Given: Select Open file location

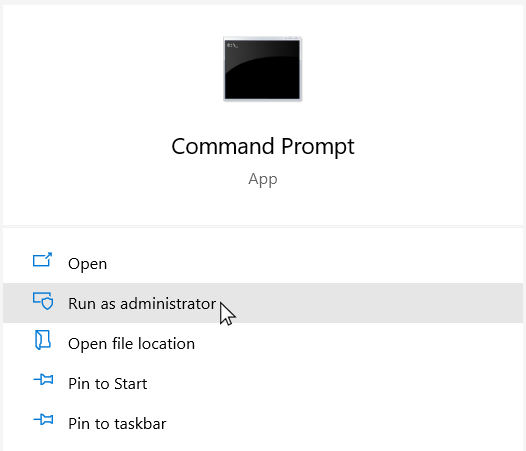Looking at the screenshot, I should tap(132, 344).
